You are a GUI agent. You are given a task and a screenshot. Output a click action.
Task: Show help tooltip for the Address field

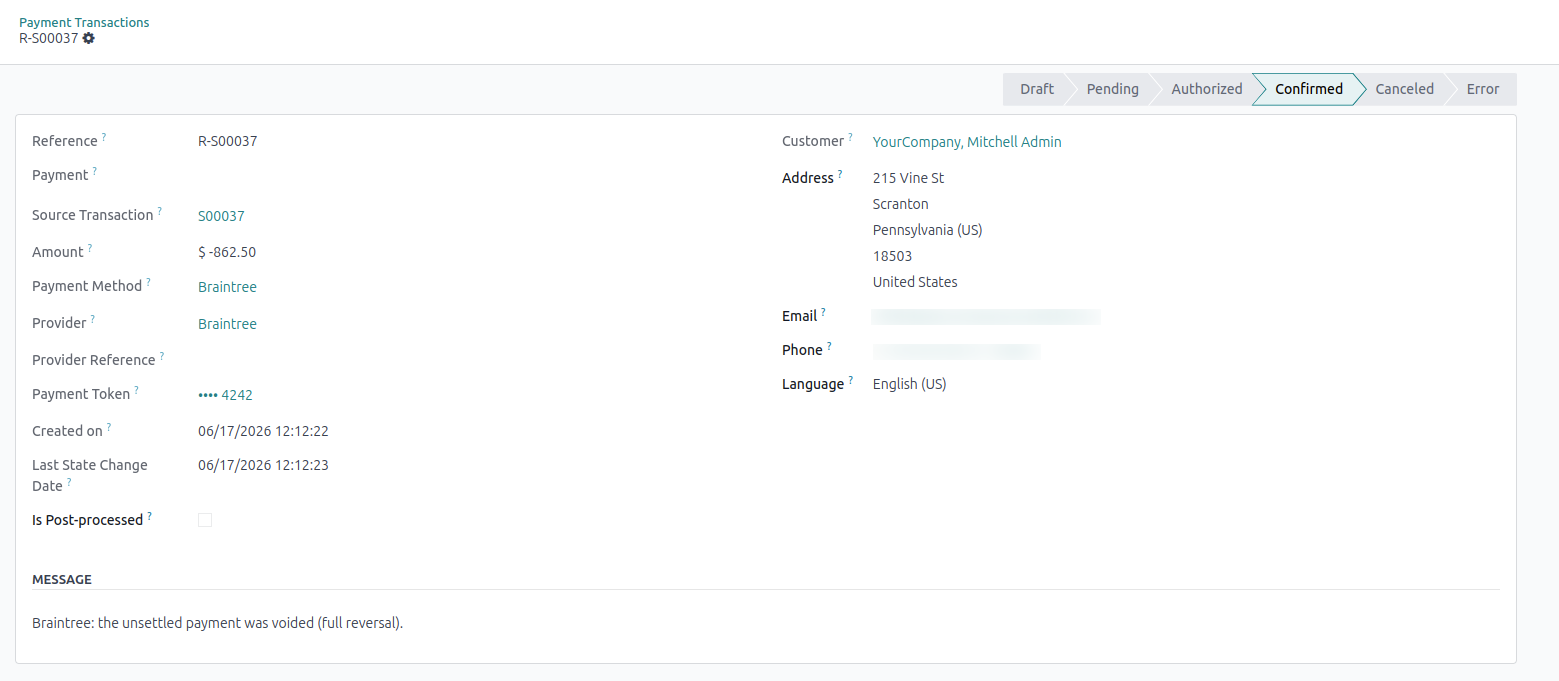[x=840, y=173]
